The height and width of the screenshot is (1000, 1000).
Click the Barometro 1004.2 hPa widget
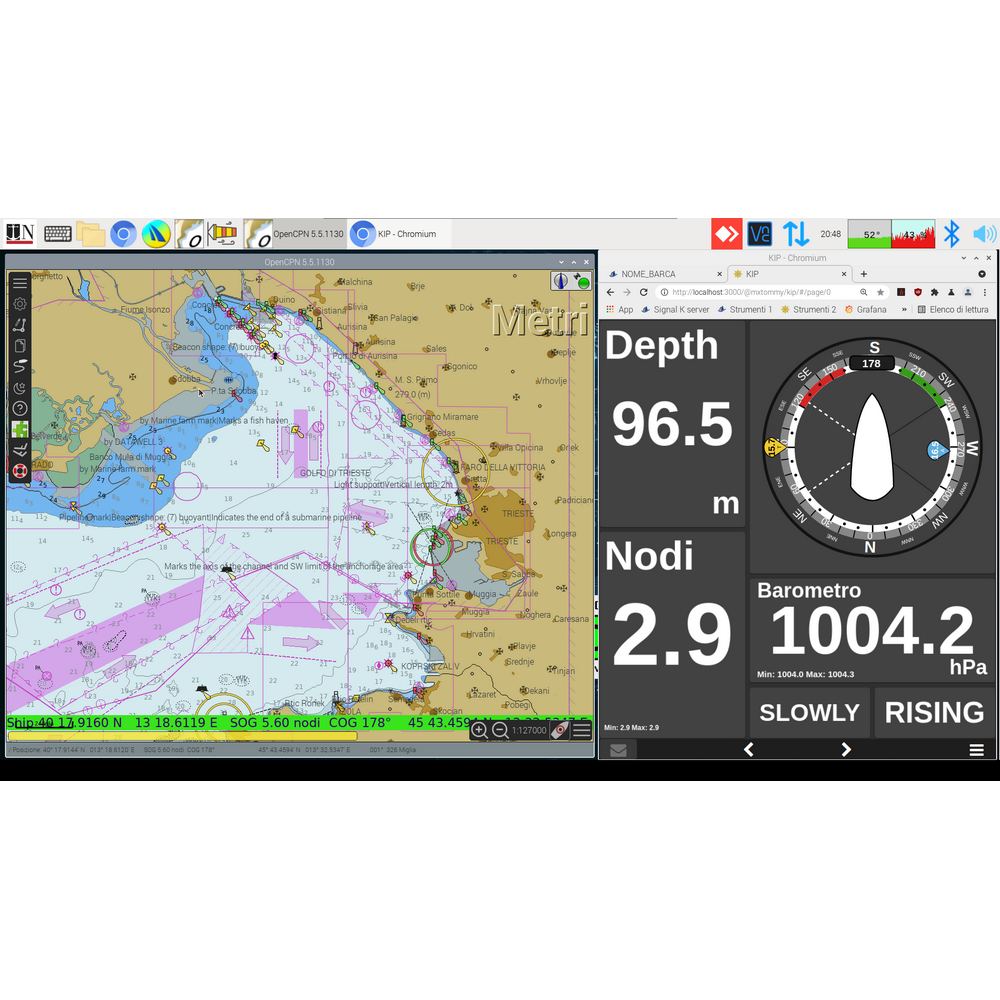872,630
